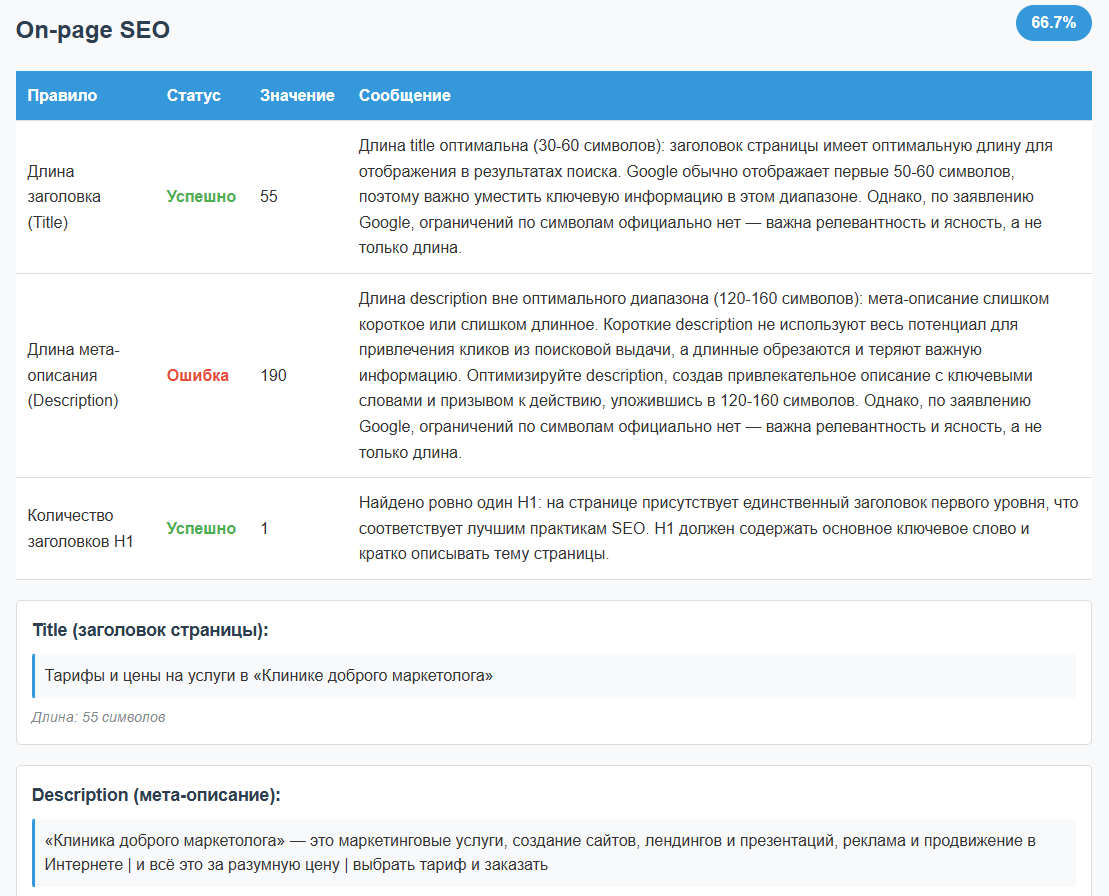Click message starting 'Найдено ровно один H1'
Screen dimensions: 1109x896
pos(718,528)
